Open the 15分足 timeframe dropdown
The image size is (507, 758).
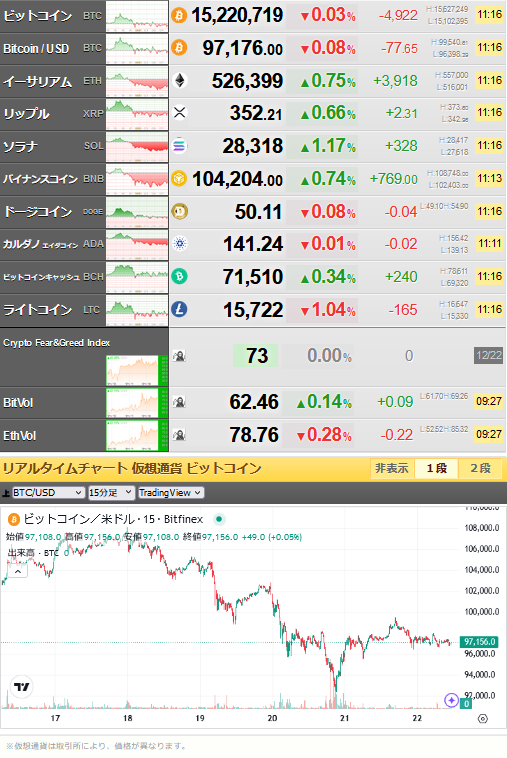tap(111, 493)
